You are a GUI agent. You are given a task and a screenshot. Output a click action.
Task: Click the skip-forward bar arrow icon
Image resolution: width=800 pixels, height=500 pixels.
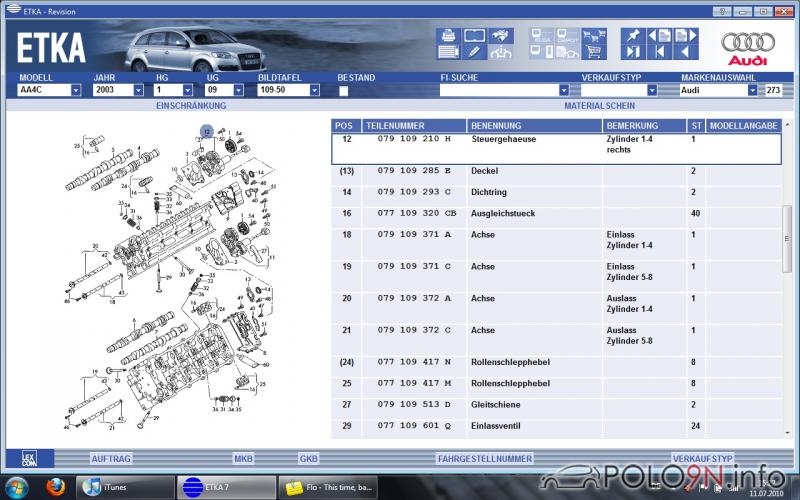point(633,52)
